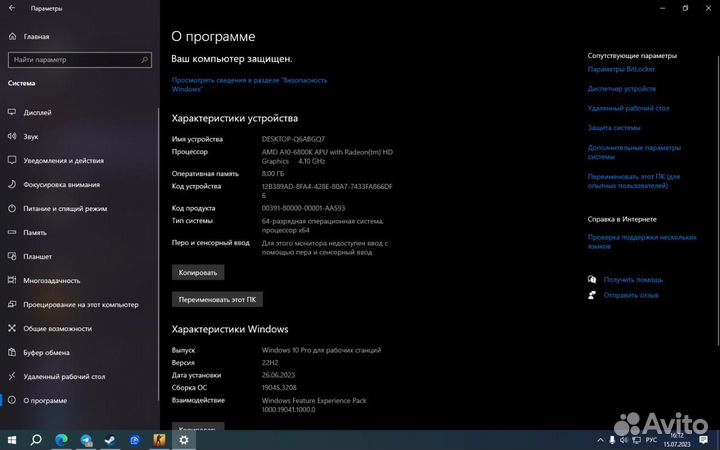This screenshot has height=450, width=720.
Task: Open Параметры BitLocker link
Action: [x=621, y=69]
